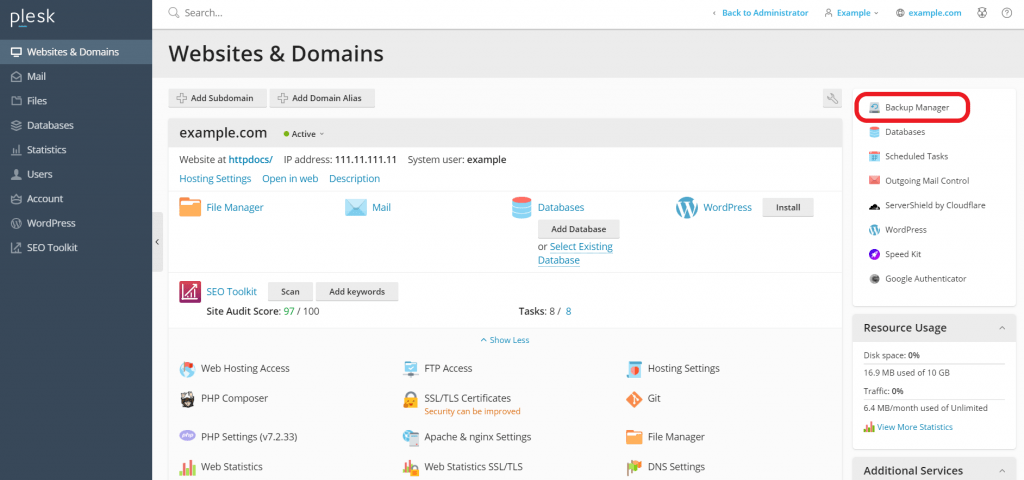Screen dimensions: 1024x480
Task: Open Databases in the left sidebar
Action: (76, 125)
